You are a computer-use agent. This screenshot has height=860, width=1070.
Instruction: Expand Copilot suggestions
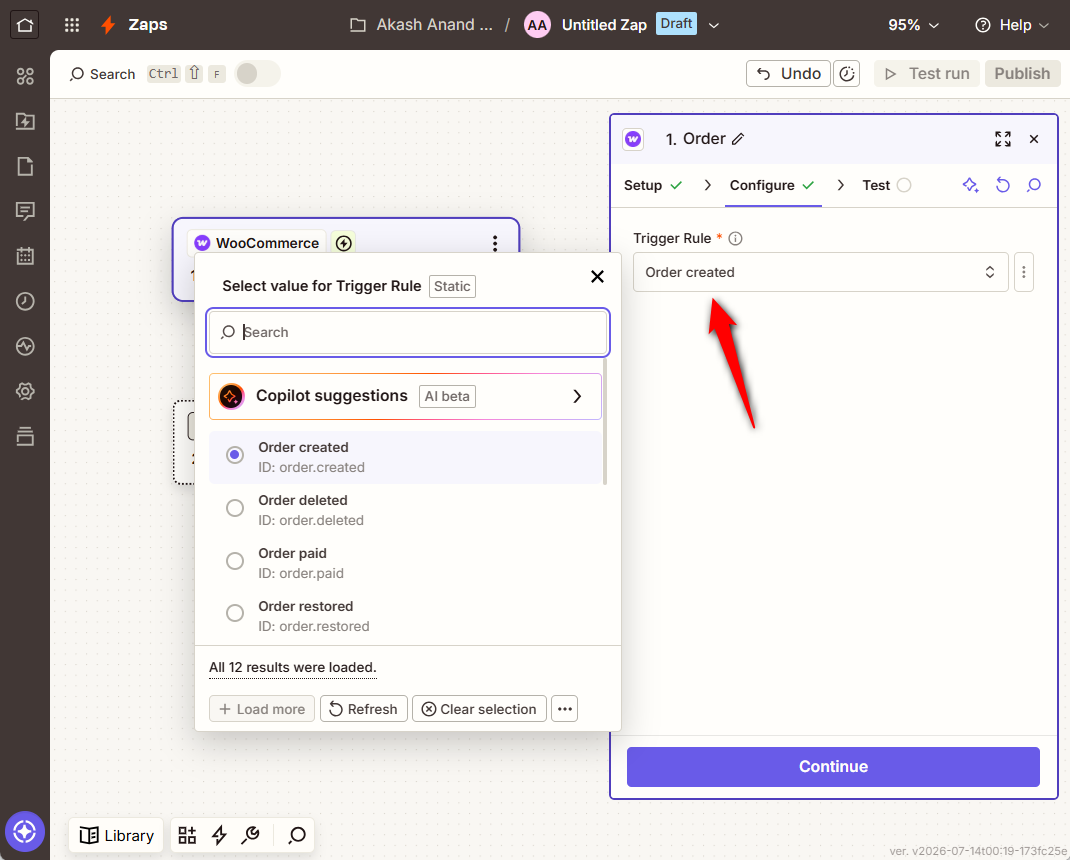click(x=405, y=397)
